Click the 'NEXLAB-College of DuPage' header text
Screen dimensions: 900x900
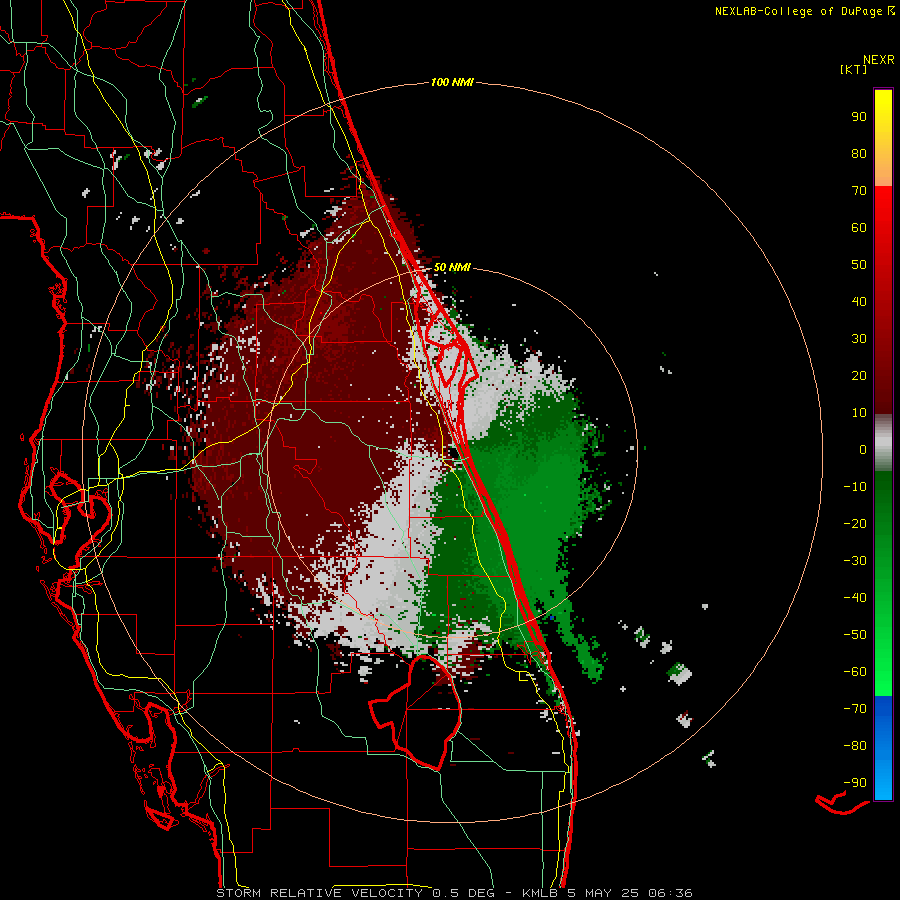[798, 11]
